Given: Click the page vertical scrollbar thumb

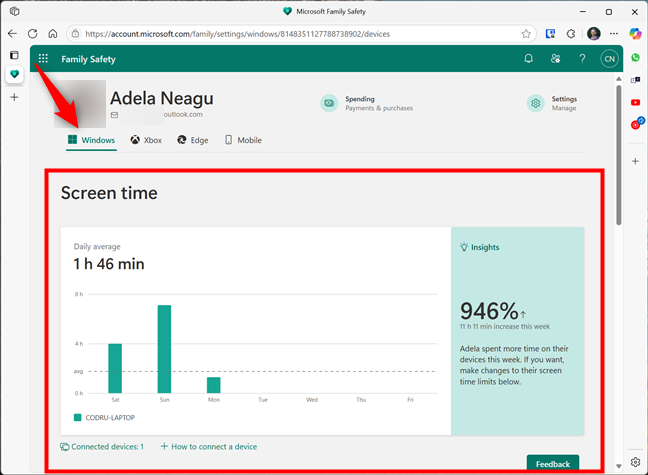Looking at the screenshot, I should pos(618,155).
